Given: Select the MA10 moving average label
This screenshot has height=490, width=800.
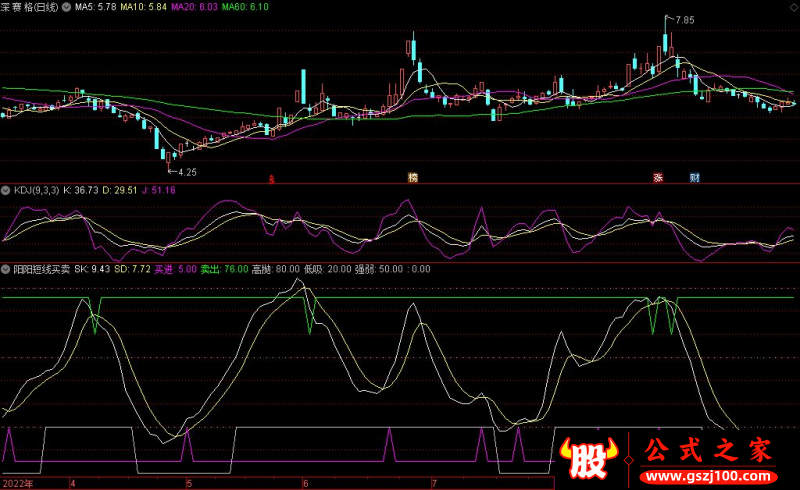Looking at the screenshot, I should (x=146, y=7).
